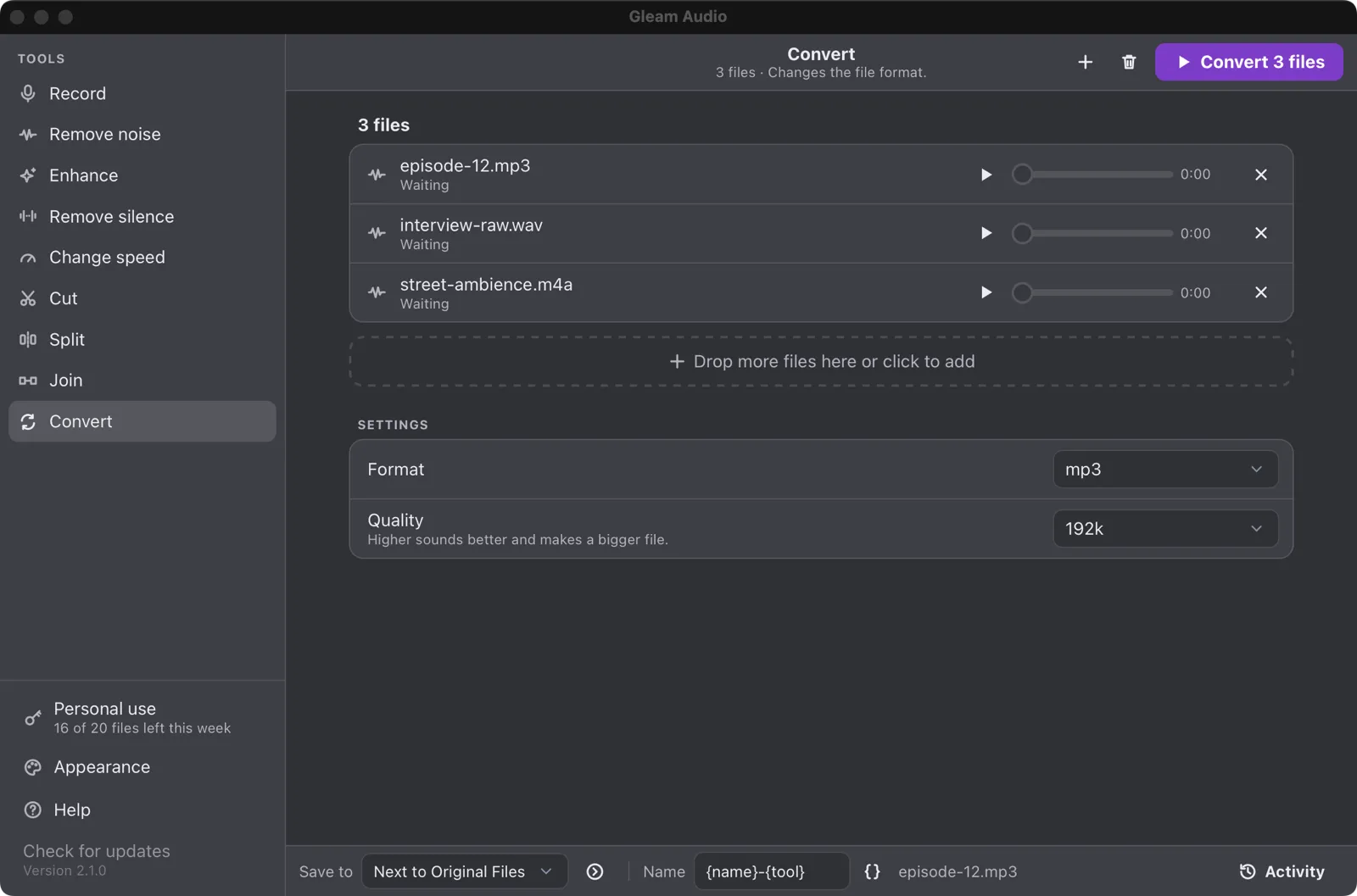
Task: Open the Remove noise tool
Action: (142, 134)
